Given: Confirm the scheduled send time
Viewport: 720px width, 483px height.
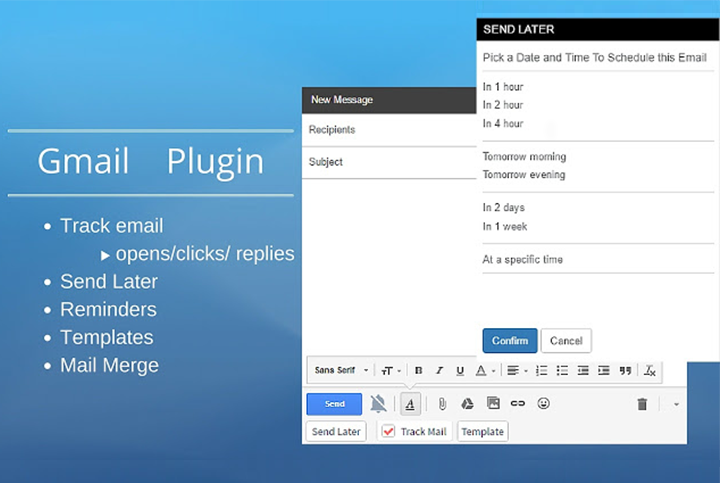Looking at the screenshot, I should (510, 341).
